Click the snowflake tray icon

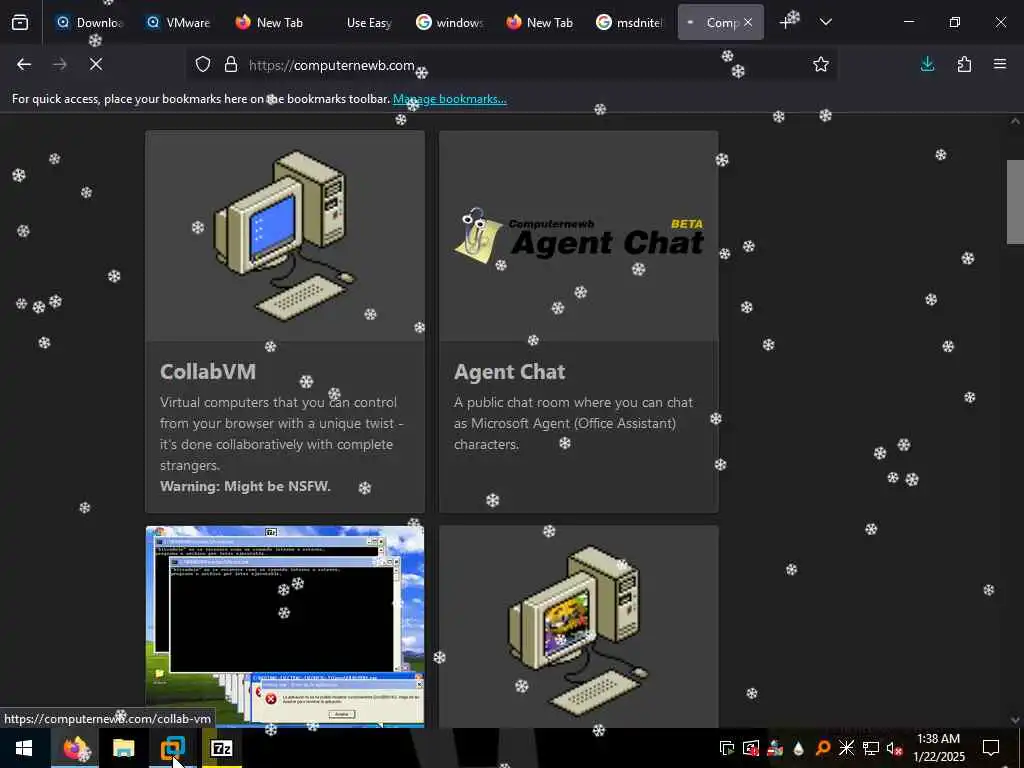click(x=846, y=748)
